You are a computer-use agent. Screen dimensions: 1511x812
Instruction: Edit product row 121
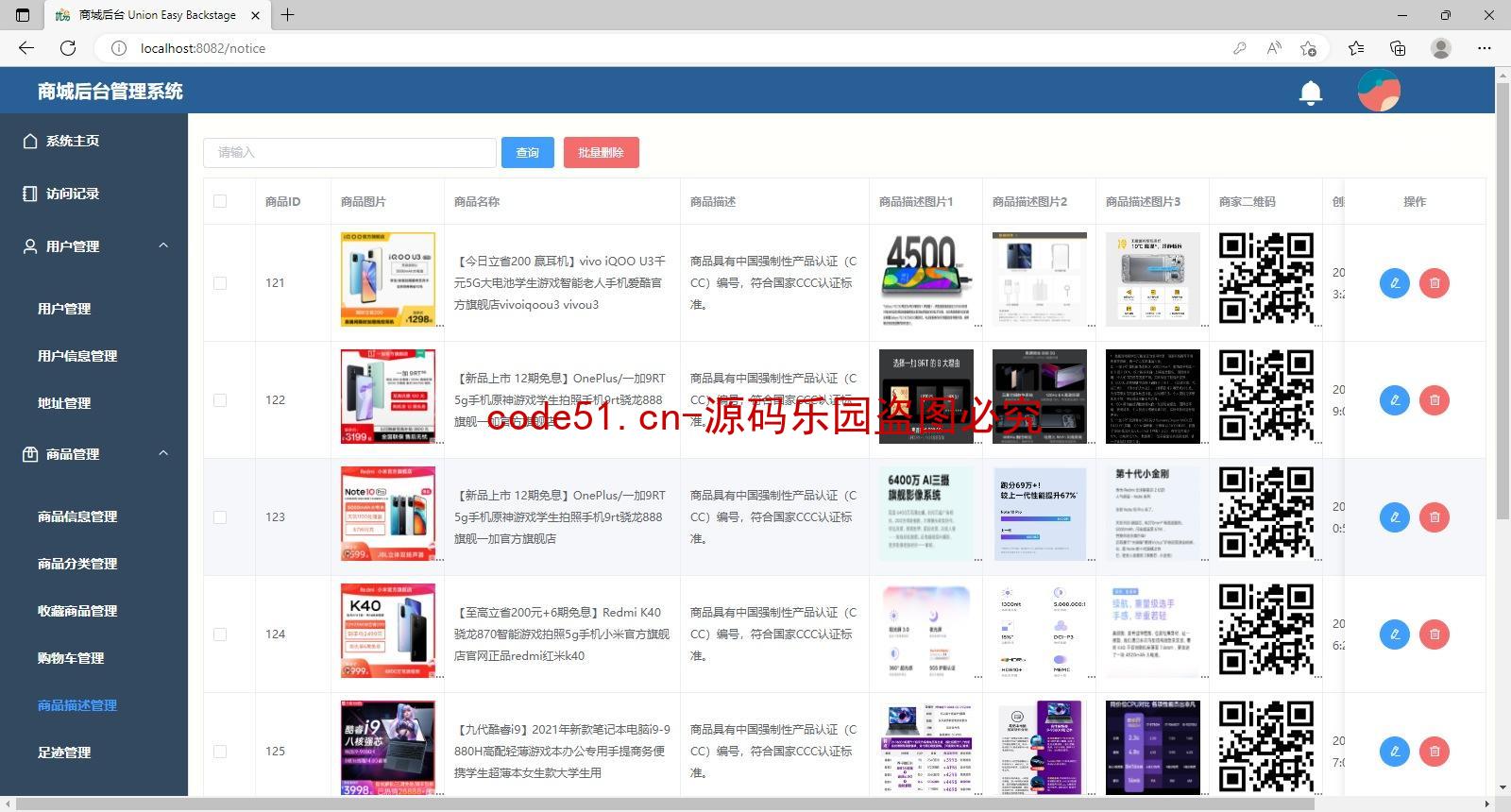pos(1395,283)
